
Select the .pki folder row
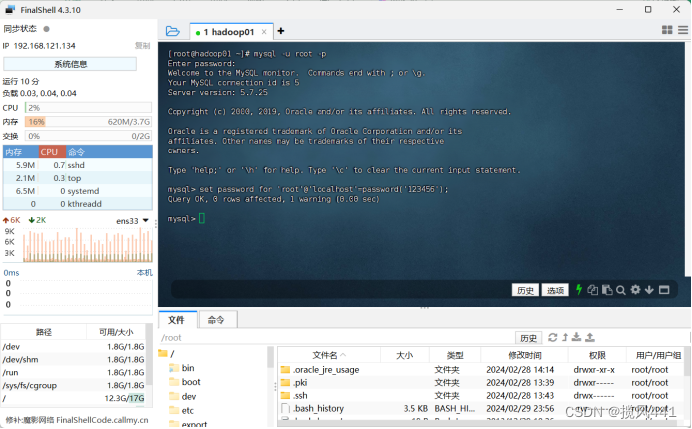coord(481,383)
